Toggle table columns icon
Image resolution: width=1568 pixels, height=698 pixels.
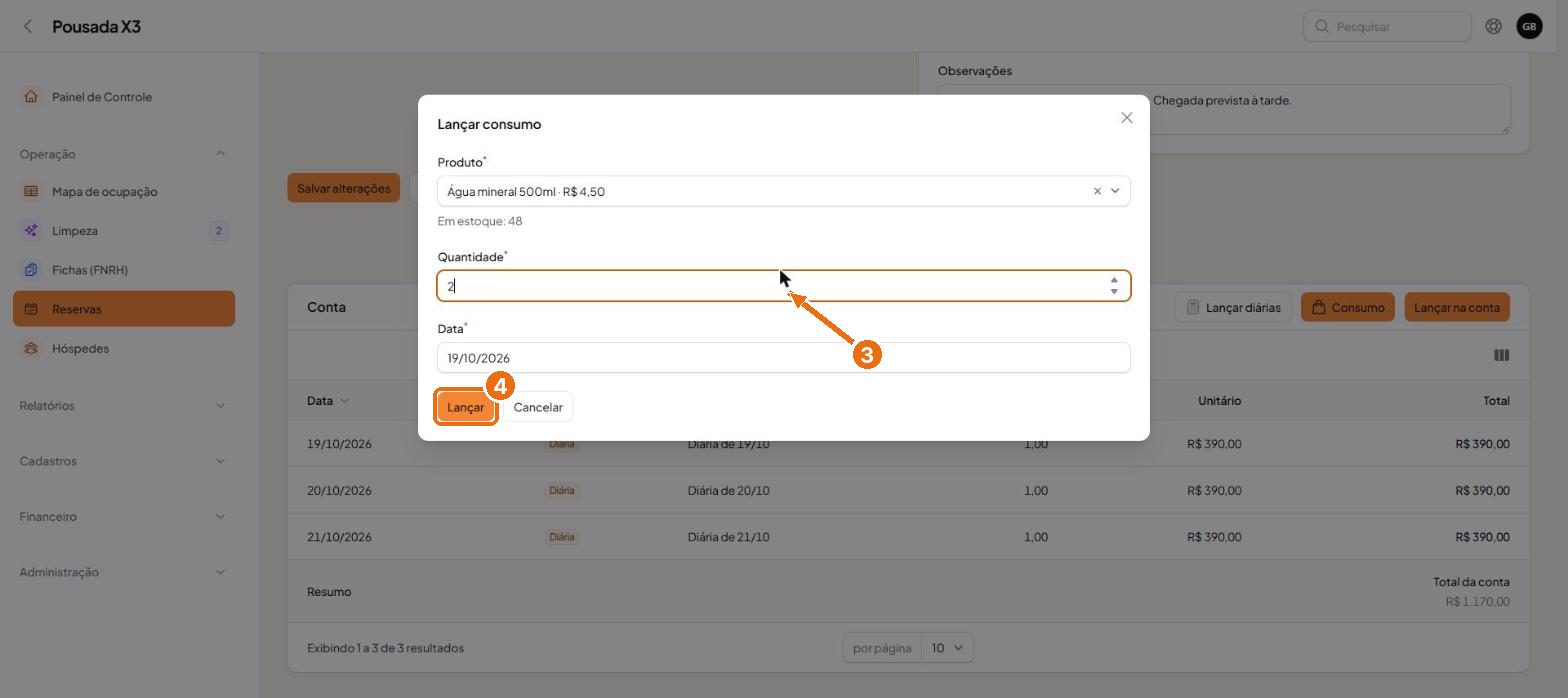(x=1501, y=355)
